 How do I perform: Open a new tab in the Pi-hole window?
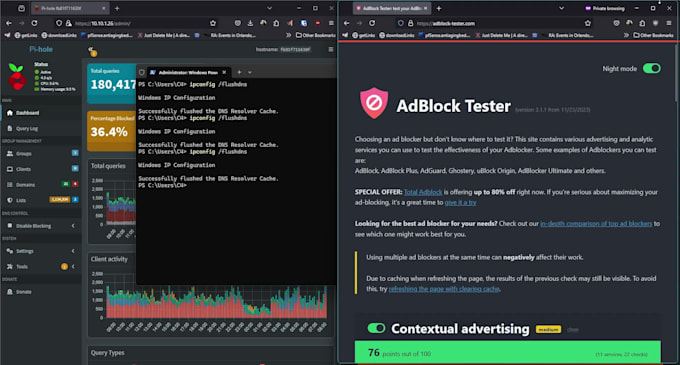coord(117,8)
